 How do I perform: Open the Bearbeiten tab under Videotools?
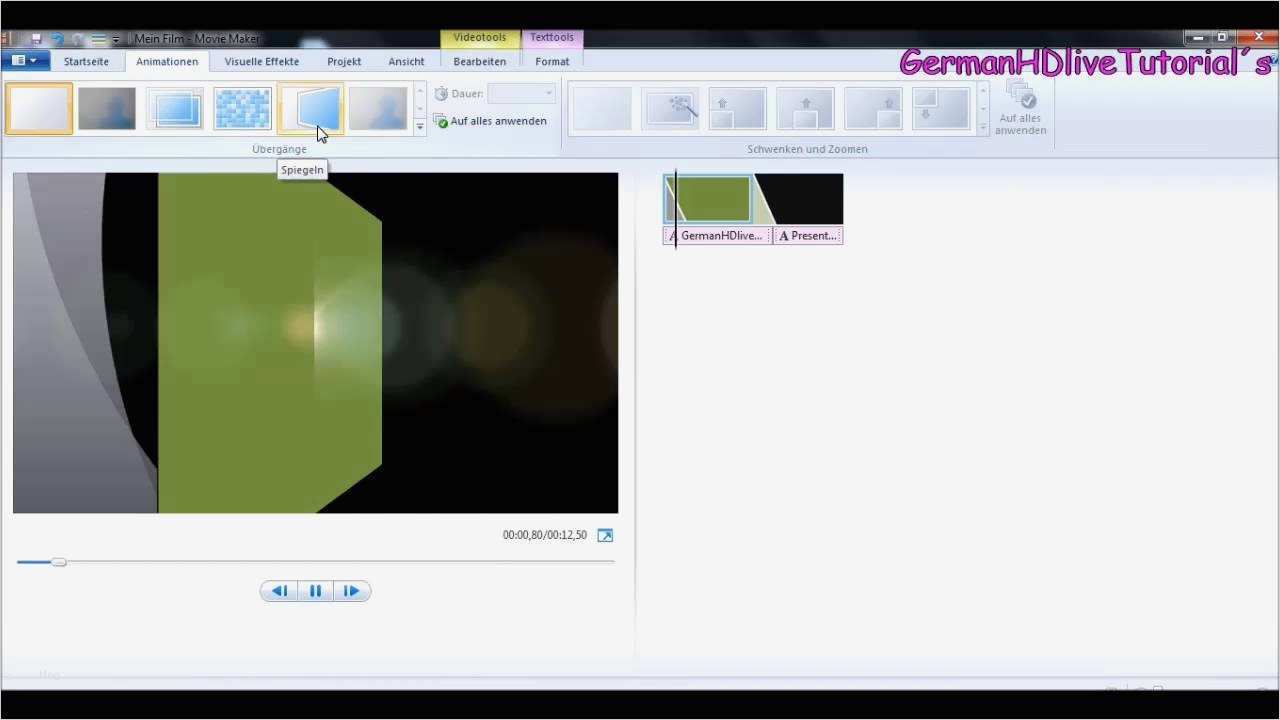pos(480,61)
